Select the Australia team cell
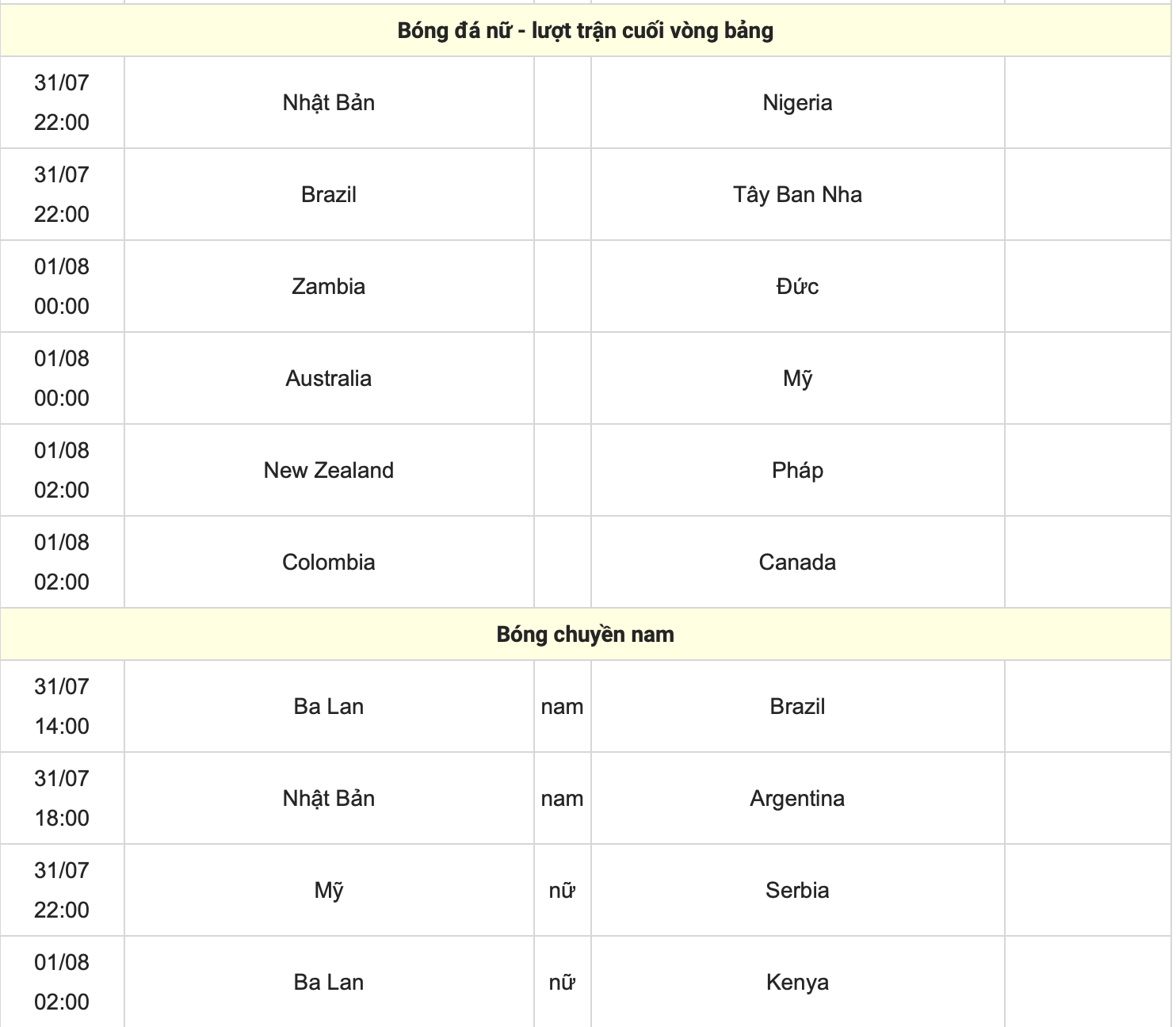The width and height of the screenshot is (1176, 1027). (x=329, y=378)
